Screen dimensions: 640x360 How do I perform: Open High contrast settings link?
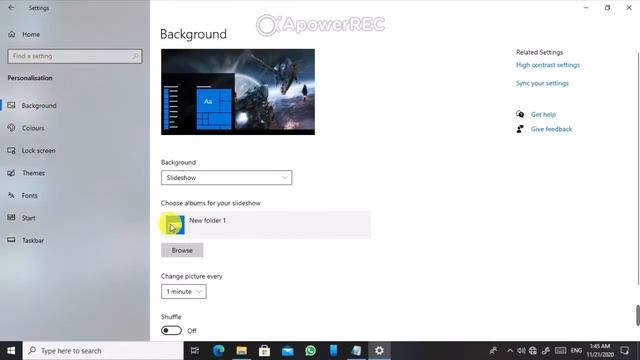(548, 65)
